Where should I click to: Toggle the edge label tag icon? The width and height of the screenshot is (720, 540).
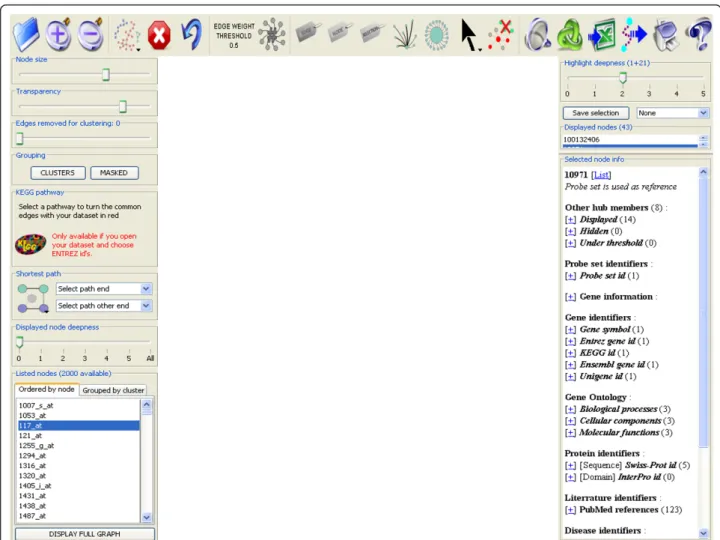(x=307, y=32)
